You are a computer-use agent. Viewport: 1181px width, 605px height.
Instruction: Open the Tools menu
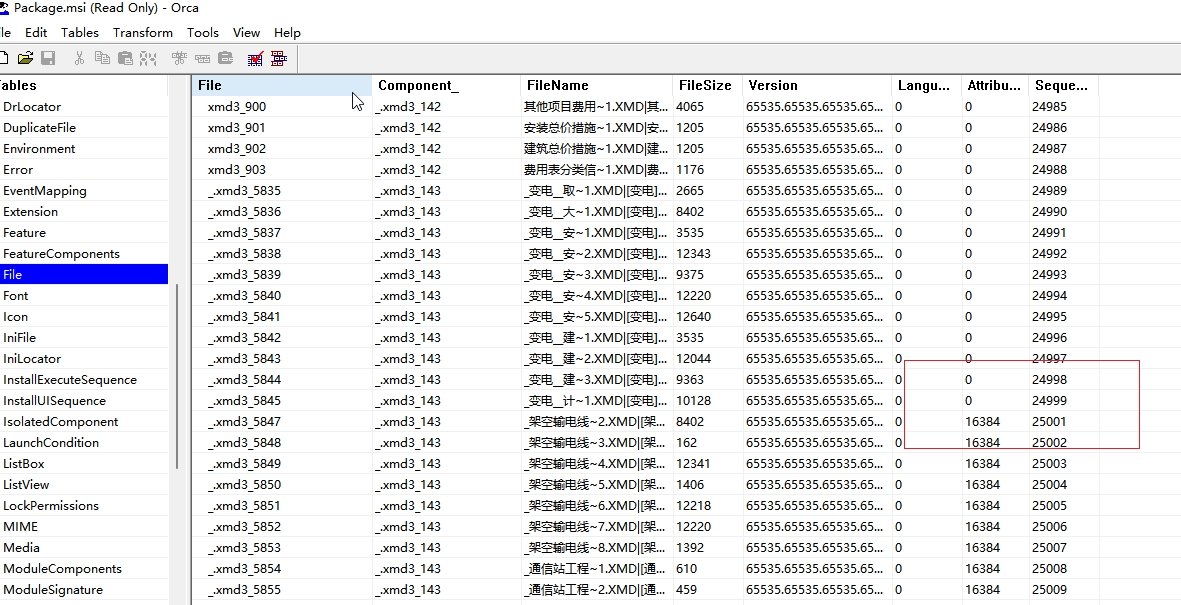tap(203, 32)
